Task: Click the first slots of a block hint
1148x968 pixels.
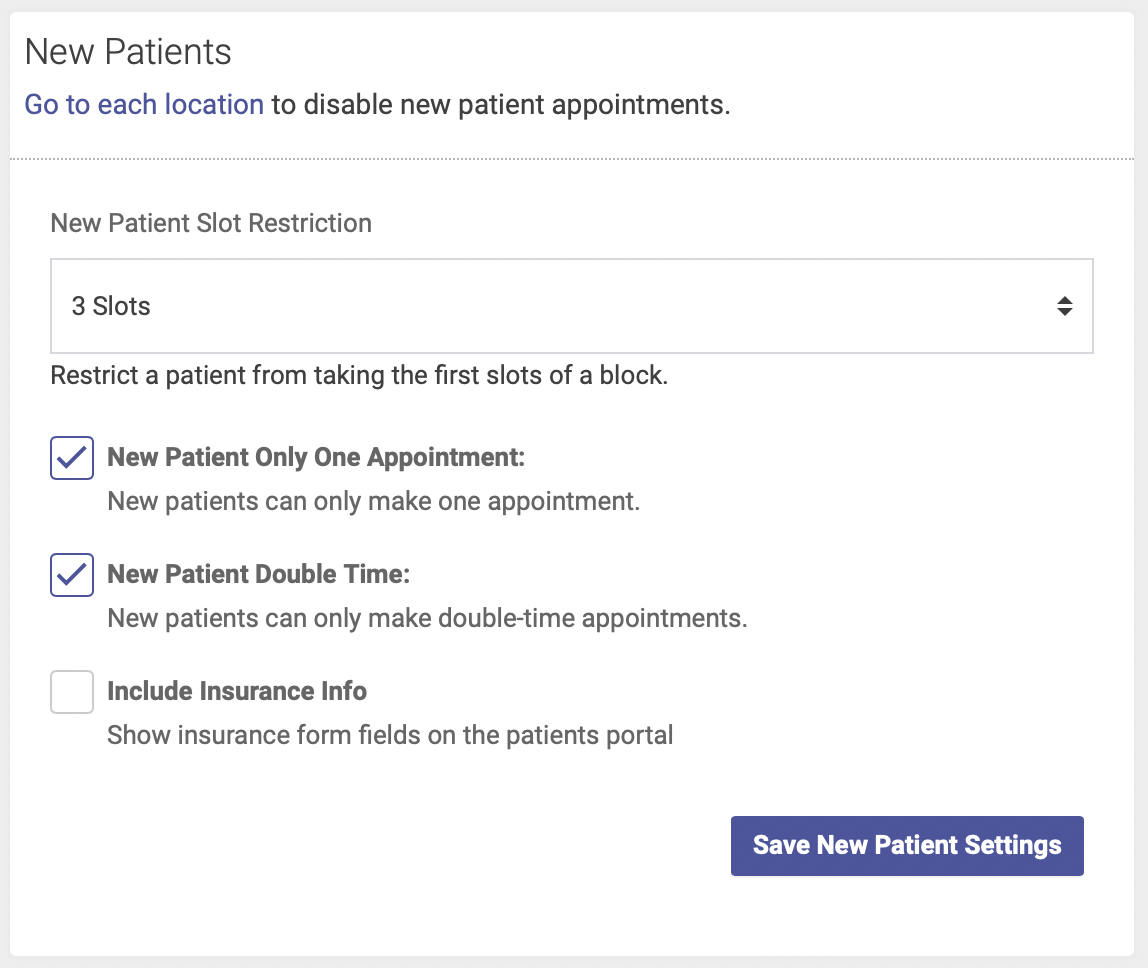Action: coord(359,376)
